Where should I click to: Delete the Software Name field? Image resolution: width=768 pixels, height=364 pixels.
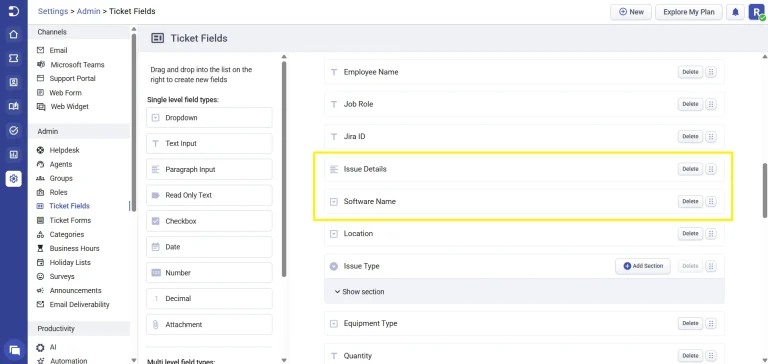point(690,201)
